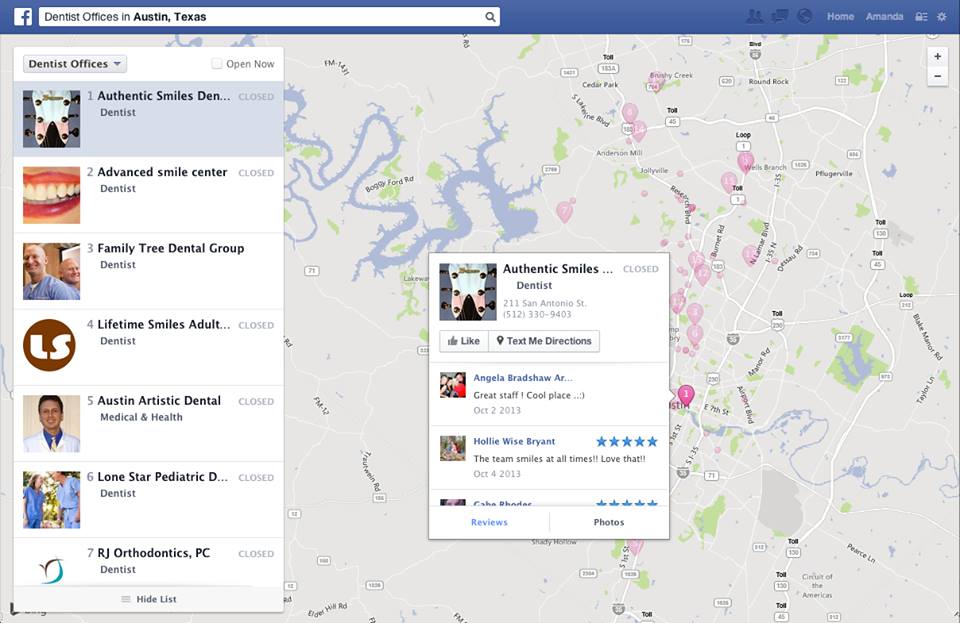The height and width of the screenshot is (623, 960).
Task: Click the address 211 San Antonio St.
Action: [x=545, y=303]
